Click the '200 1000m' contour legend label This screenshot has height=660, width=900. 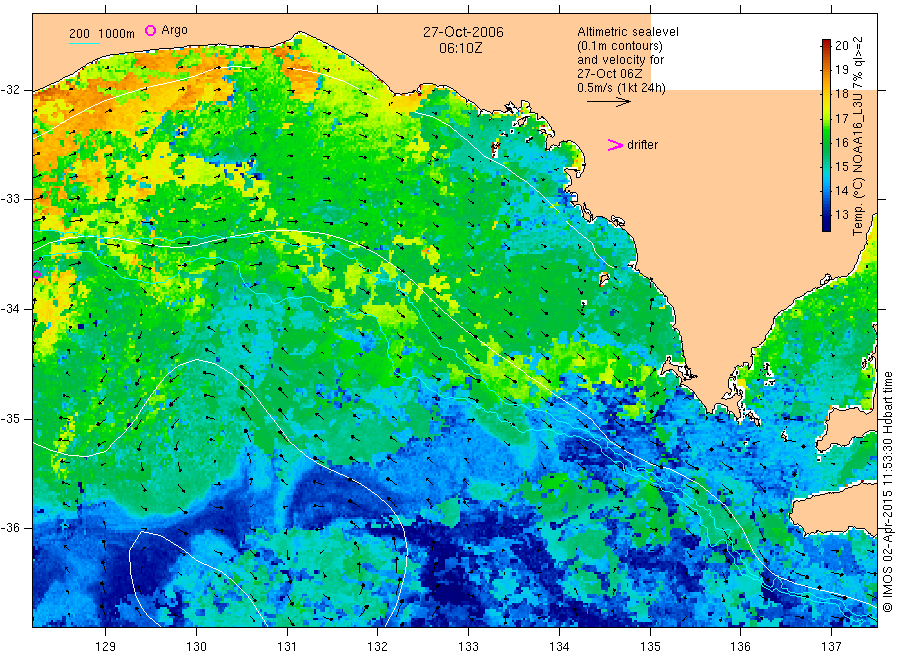point(102,34)
